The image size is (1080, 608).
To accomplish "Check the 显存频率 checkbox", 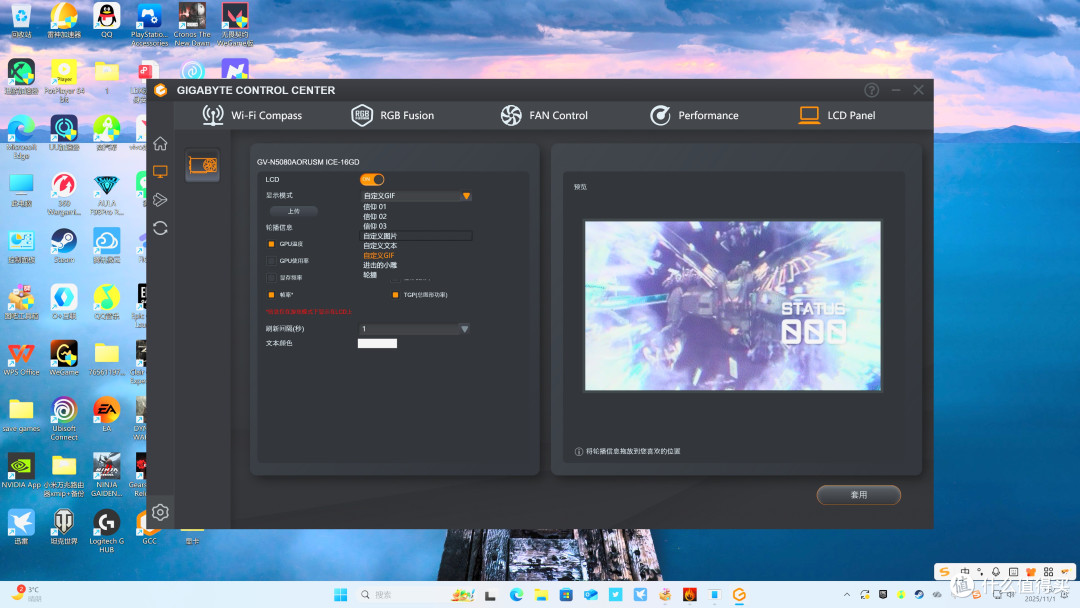I will pyautogui.click(x=271, y=277).
